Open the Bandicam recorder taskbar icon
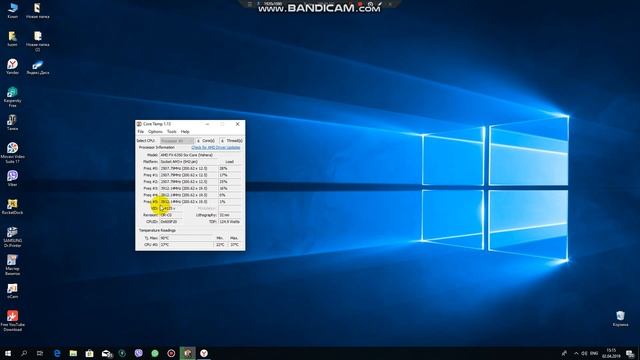This screenshot has height=360, width=640. [171, 353]
